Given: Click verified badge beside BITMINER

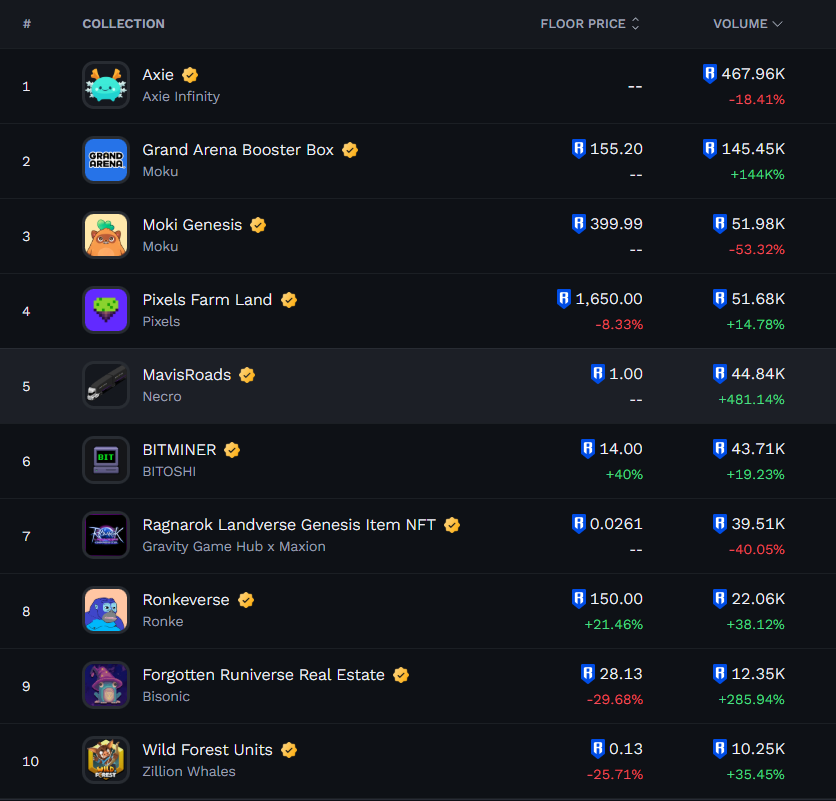Looking at the screenshot, I should tap(232, 451).
